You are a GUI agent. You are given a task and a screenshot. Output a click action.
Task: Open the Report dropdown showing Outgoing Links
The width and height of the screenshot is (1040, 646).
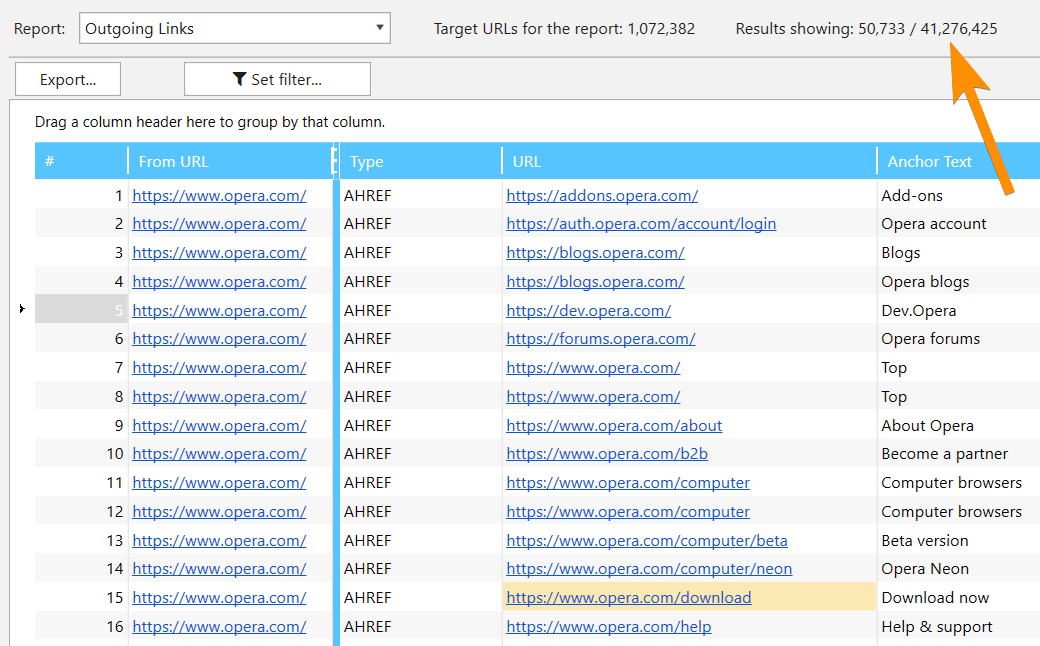point(235,29)
